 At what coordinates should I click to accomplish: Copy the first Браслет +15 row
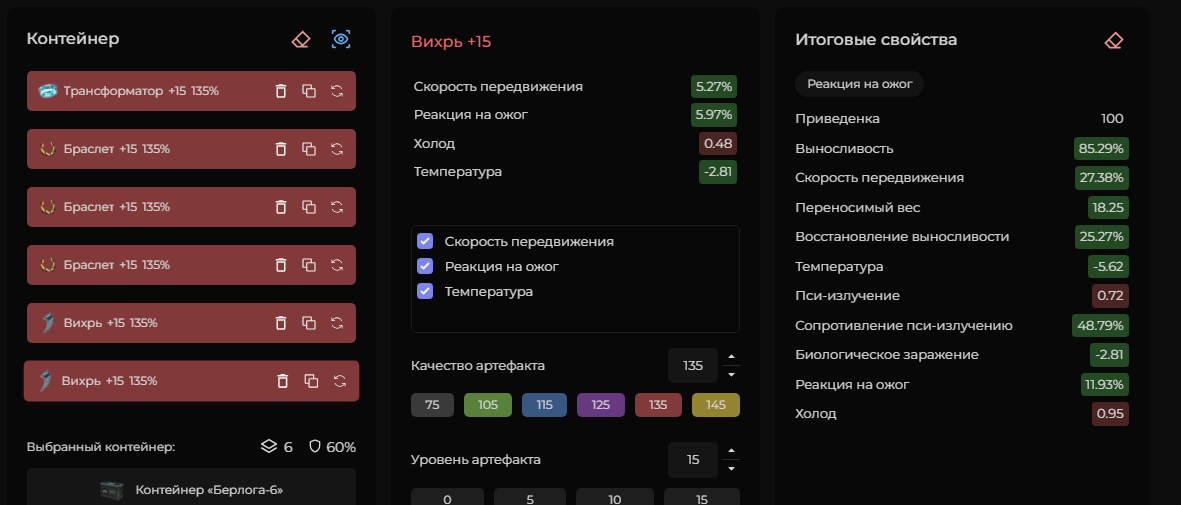[309, 149]
